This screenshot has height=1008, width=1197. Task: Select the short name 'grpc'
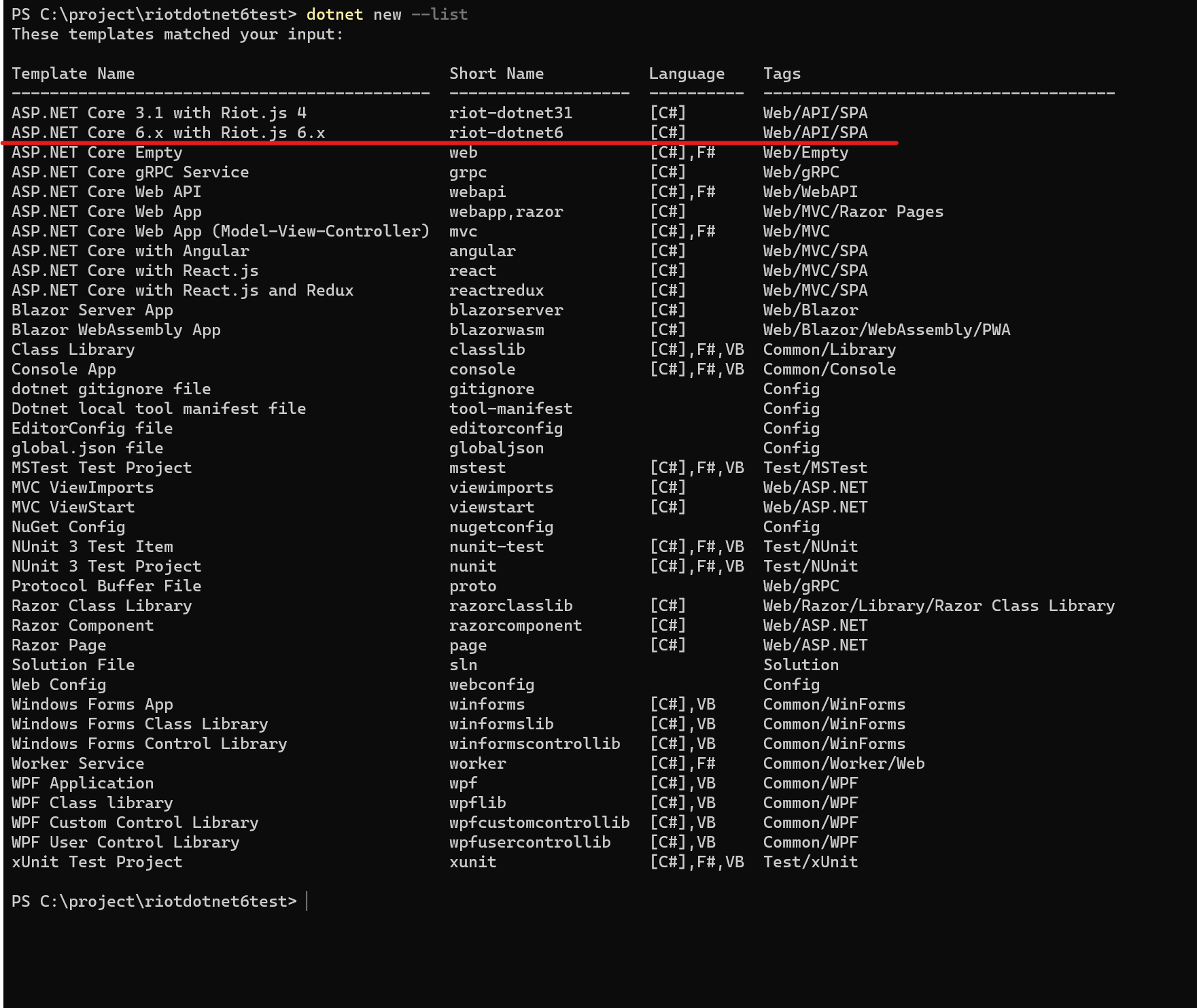click(468, 172)
